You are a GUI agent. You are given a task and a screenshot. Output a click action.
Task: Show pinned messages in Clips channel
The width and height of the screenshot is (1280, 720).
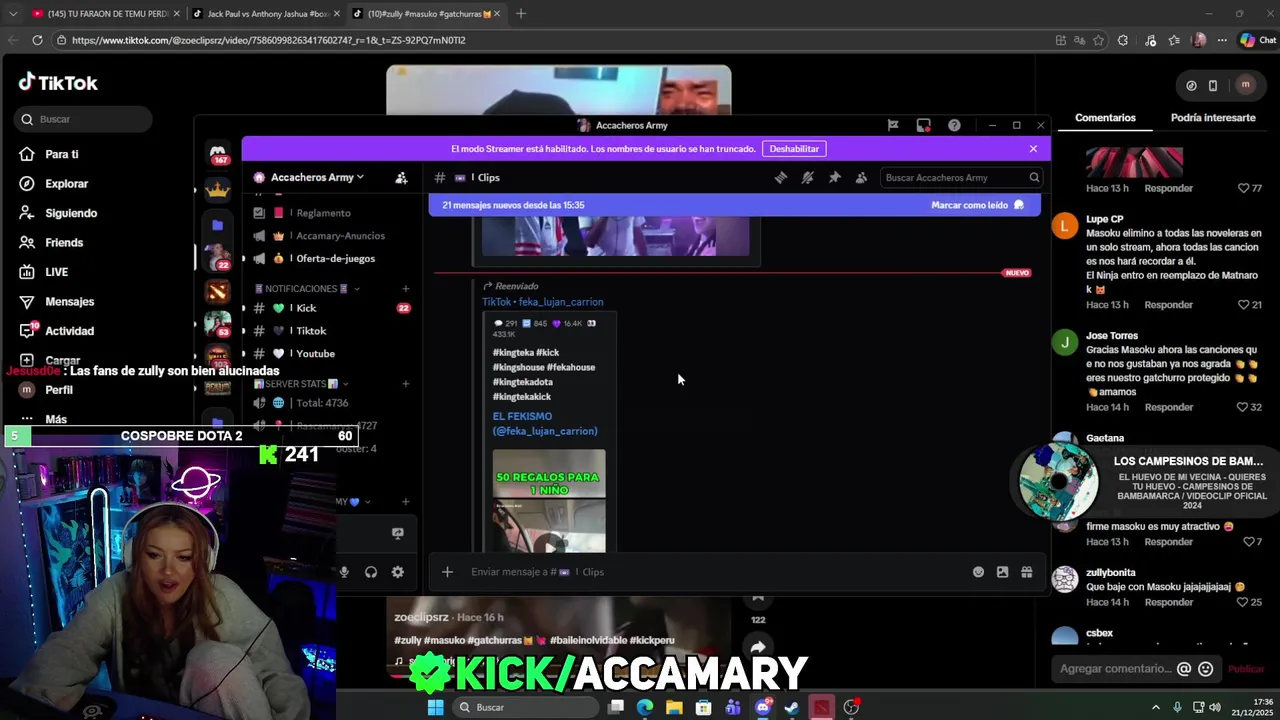835,177
